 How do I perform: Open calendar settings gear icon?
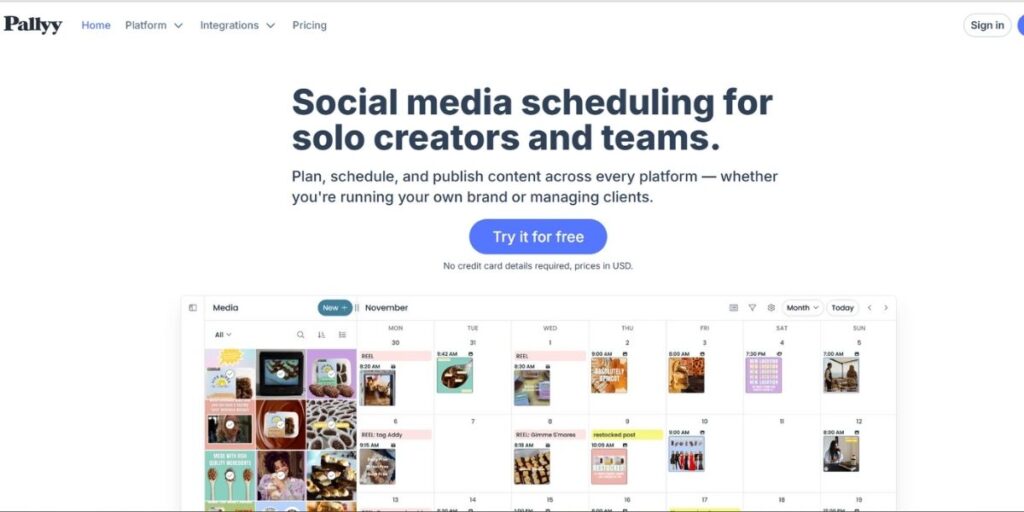click(771, 308)
